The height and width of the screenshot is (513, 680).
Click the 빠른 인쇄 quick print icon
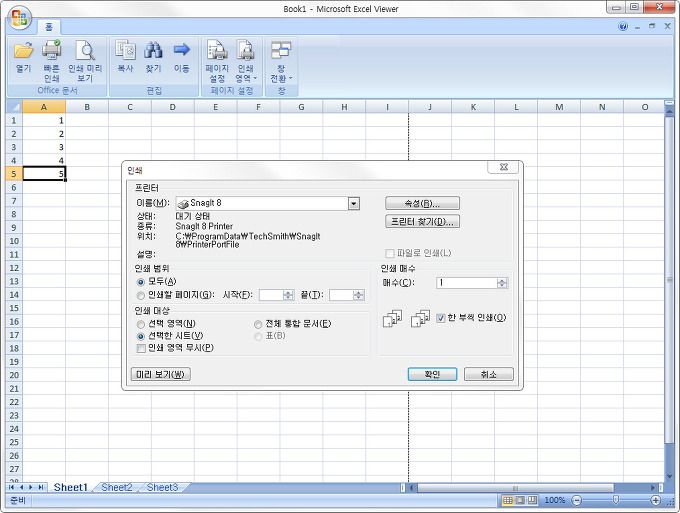(52, 61)
